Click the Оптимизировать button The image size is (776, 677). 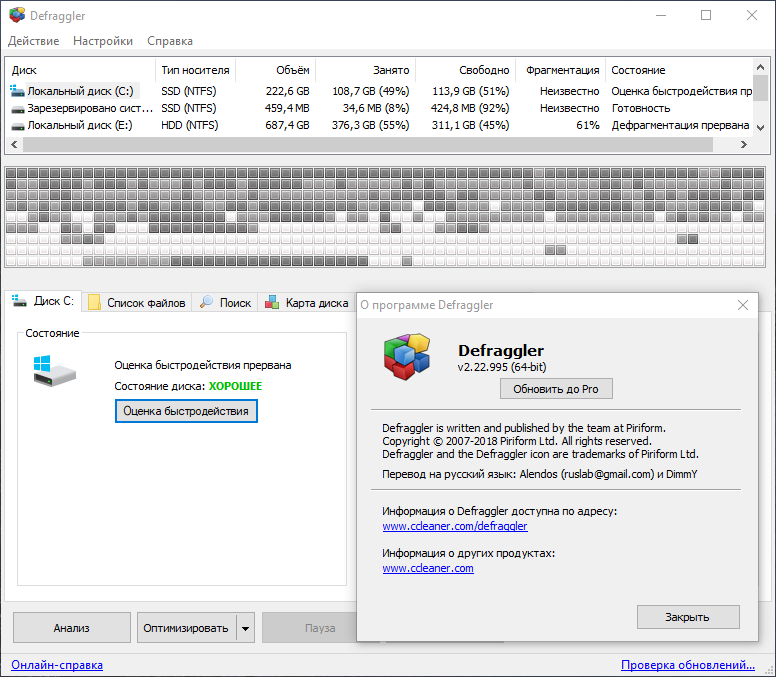[187, 628]
